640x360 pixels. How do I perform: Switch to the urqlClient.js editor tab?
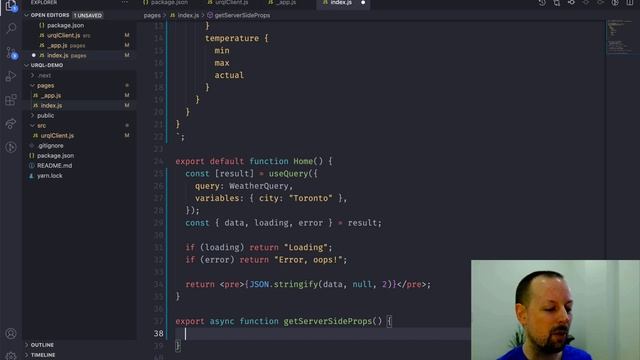[x=228, y=3]
